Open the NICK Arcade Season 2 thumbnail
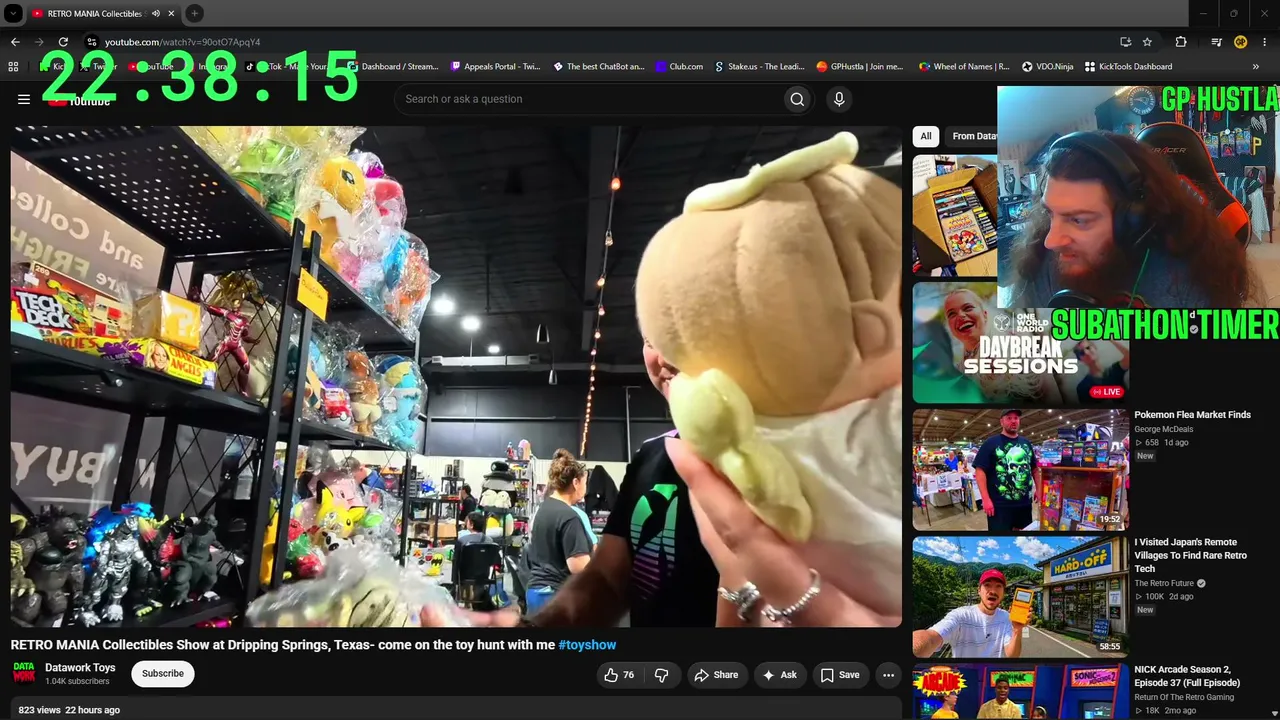 coord(1020,692)
